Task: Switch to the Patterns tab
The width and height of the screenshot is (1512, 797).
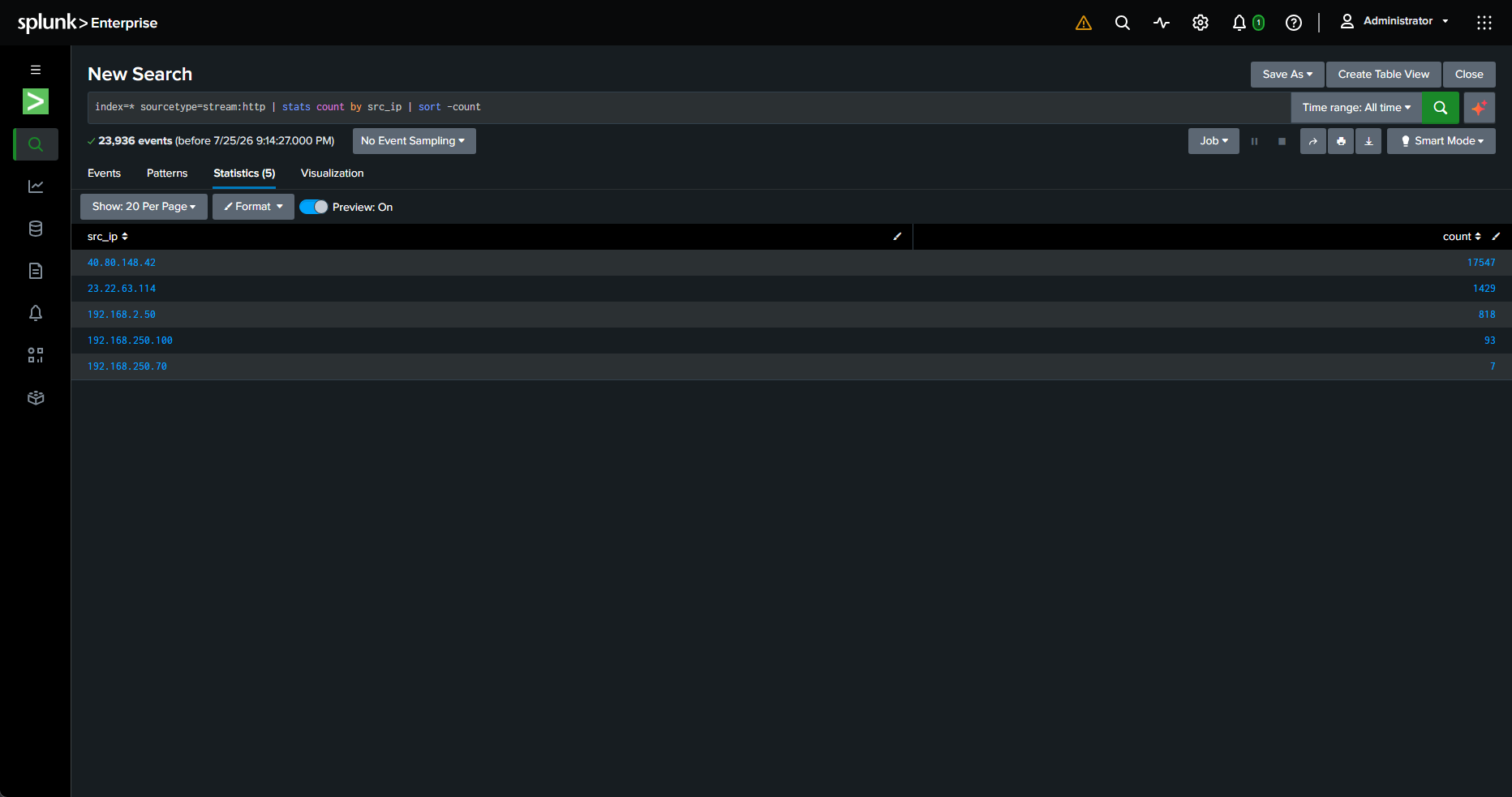Action: 167,174
